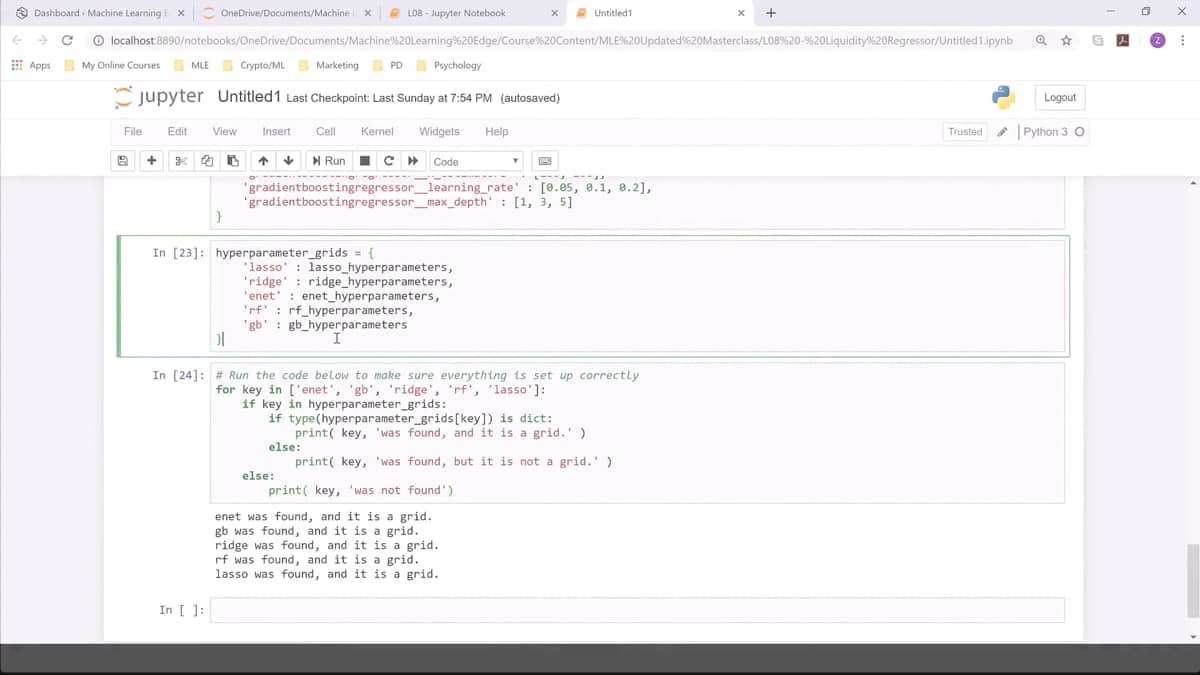Open command palette keyboard icon
1200x675 pixels.
point(545,161)
